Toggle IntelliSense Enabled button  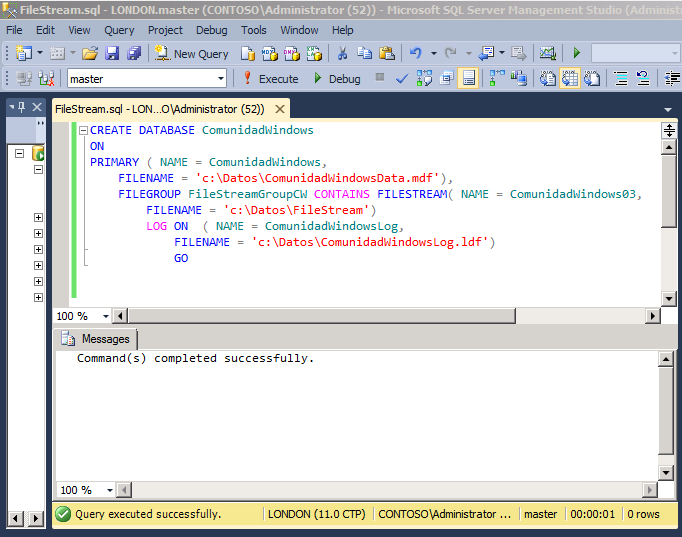coord(468,78)
